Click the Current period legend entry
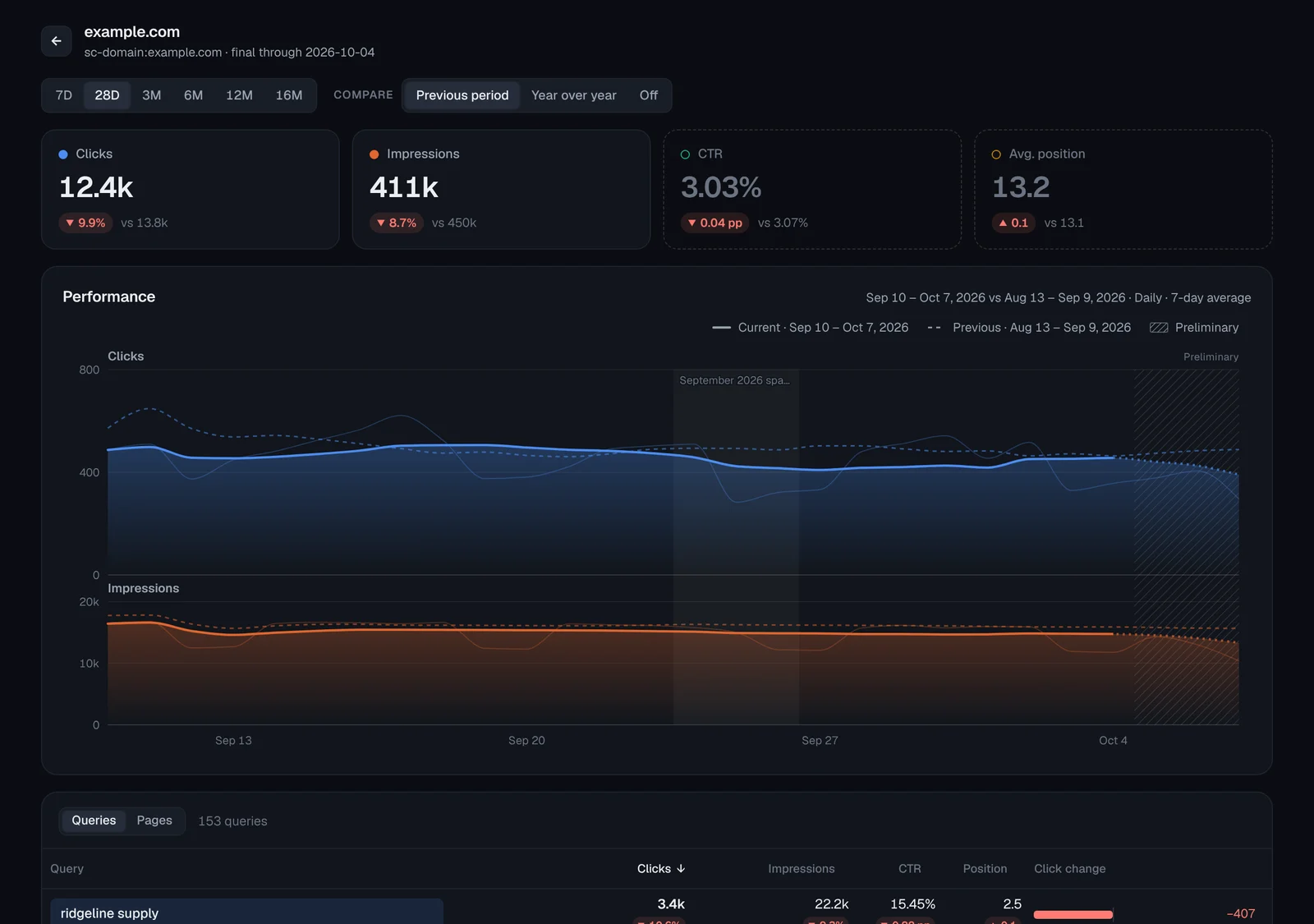 (811, 328)
